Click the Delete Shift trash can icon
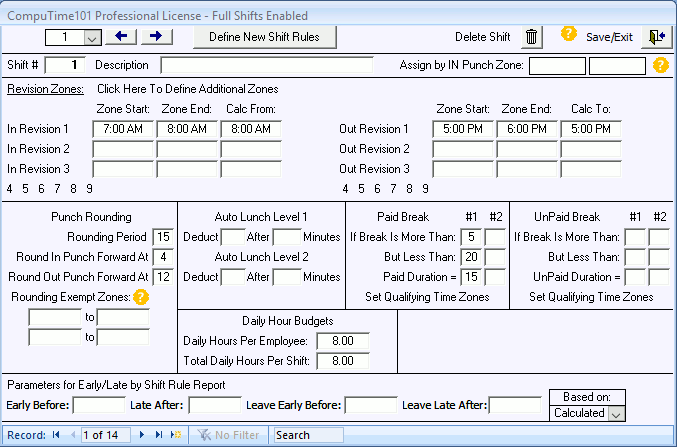 531,37
